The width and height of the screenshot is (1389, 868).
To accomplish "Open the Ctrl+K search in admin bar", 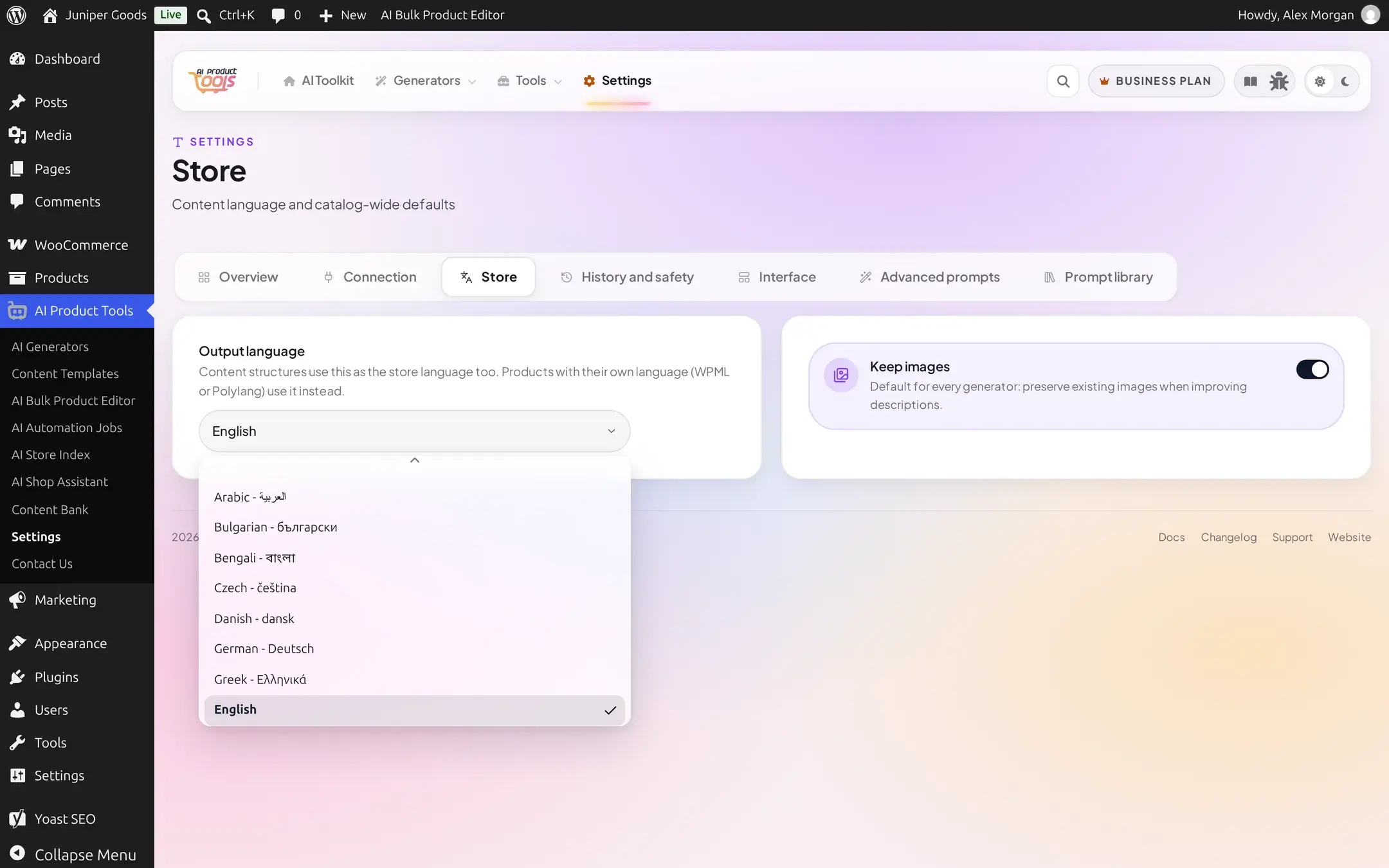I will pos(226,15).
